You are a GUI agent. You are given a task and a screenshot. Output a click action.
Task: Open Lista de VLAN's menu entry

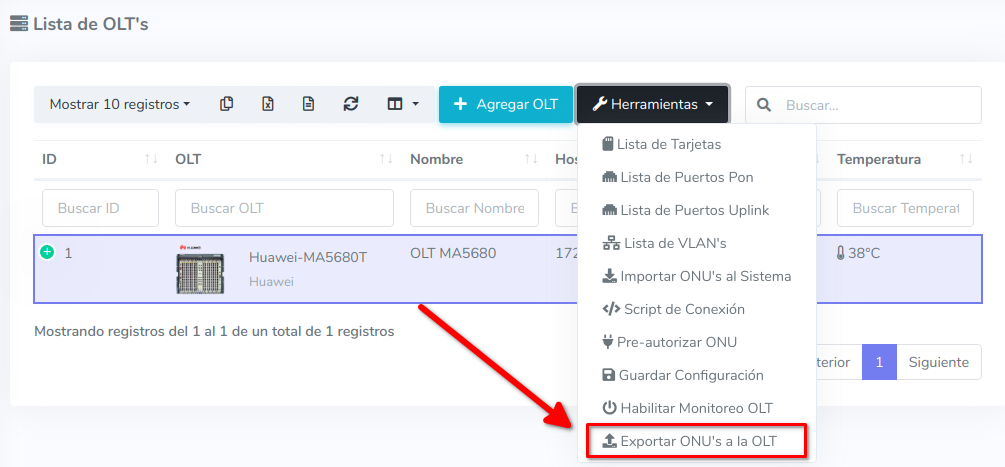pyautogui.click(x=674, y=243)
